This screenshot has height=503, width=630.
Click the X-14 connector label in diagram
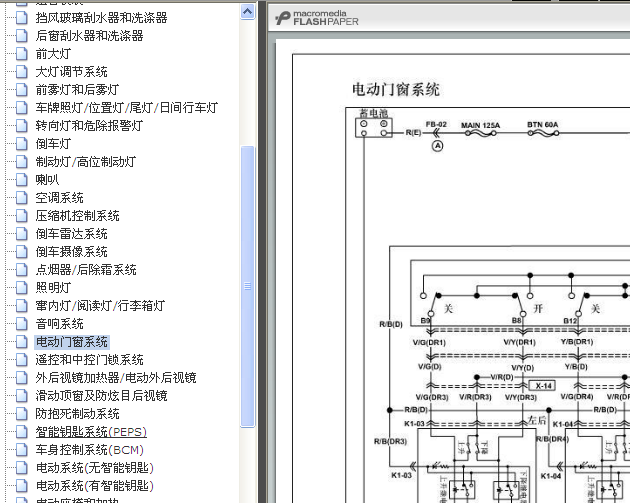point(542,386)
